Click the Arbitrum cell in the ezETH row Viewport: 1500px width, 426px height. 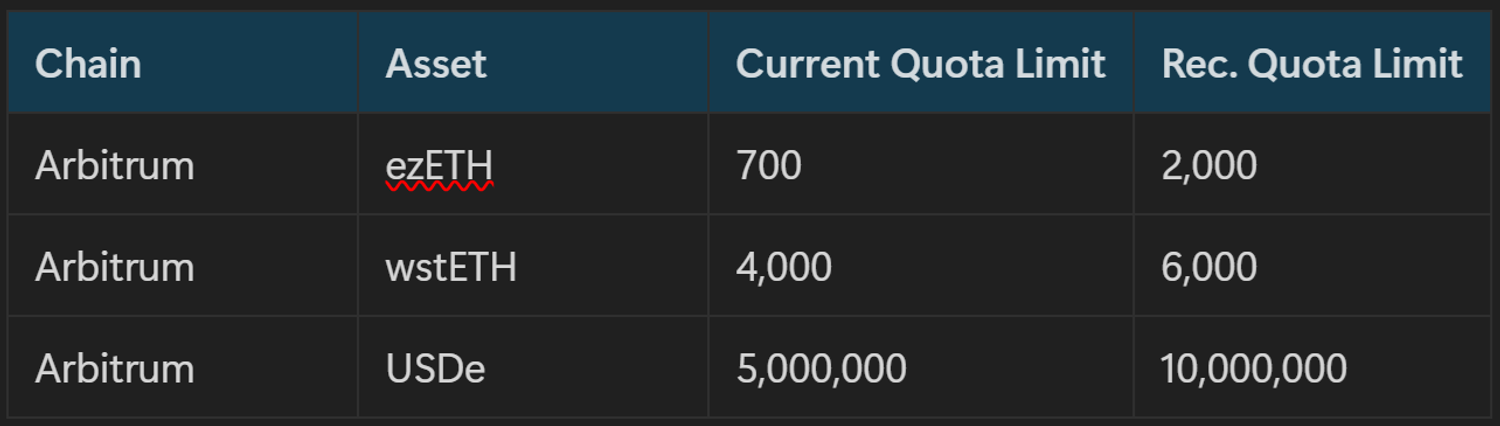[x=114, y=165]
